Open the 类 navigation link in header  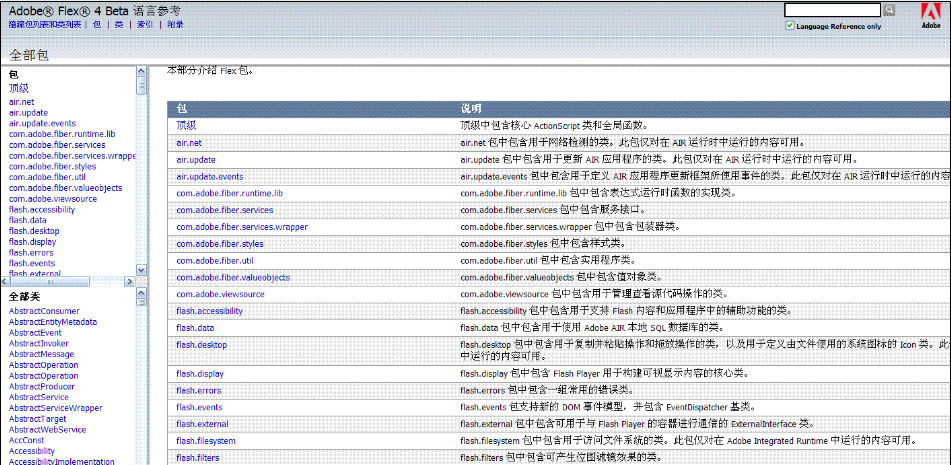(119, 25)
